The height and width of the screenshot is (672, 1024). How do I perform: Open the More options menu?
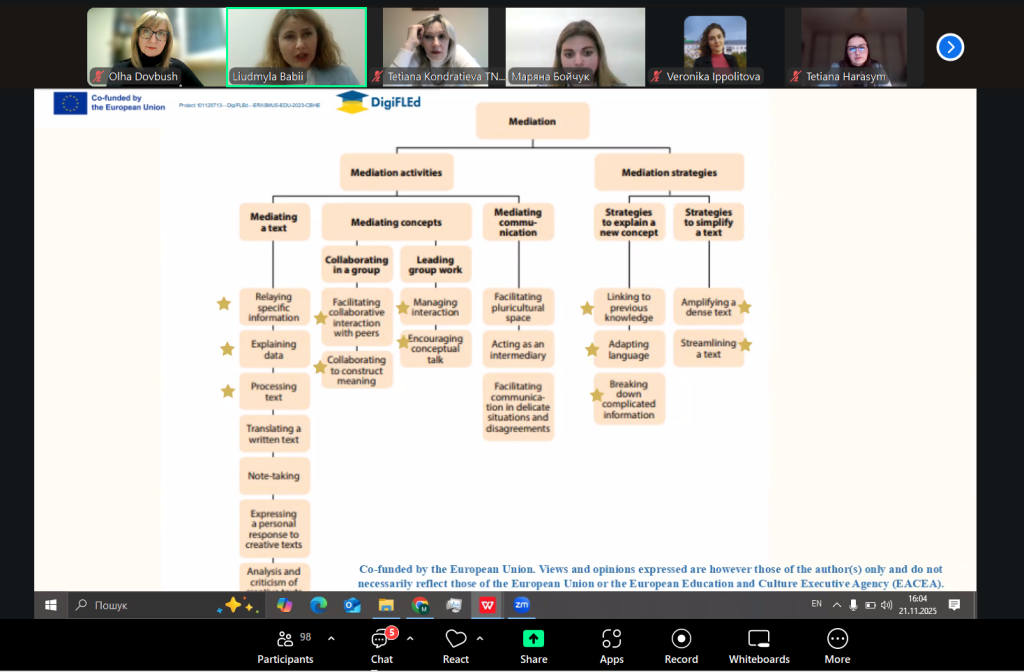pyautogui.click(x=837, y=645)
